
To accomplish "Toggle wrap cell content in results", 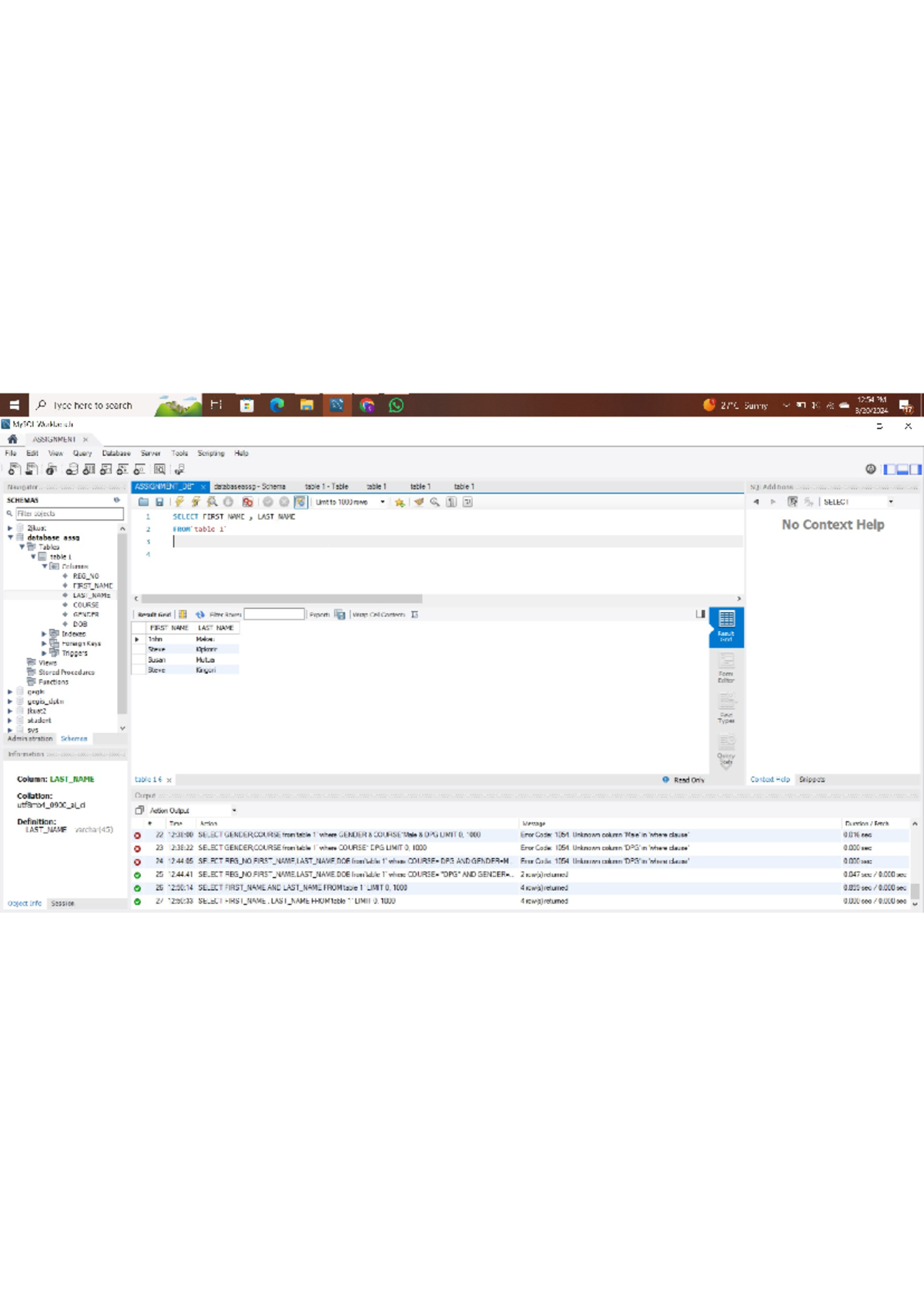I will click(x=414, y=614).
